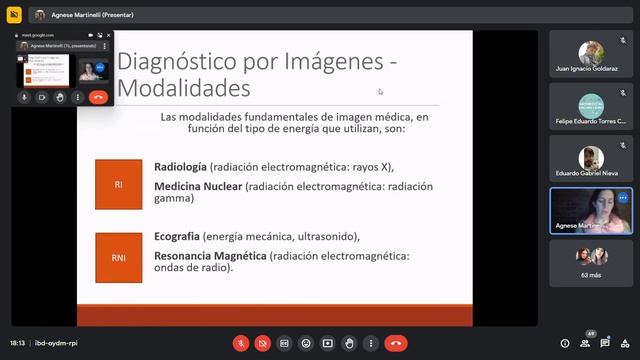The width and height of the screenshot is (640, 360).
Task: Select Agnese Martinelli video tile
Action: (591, 211)
